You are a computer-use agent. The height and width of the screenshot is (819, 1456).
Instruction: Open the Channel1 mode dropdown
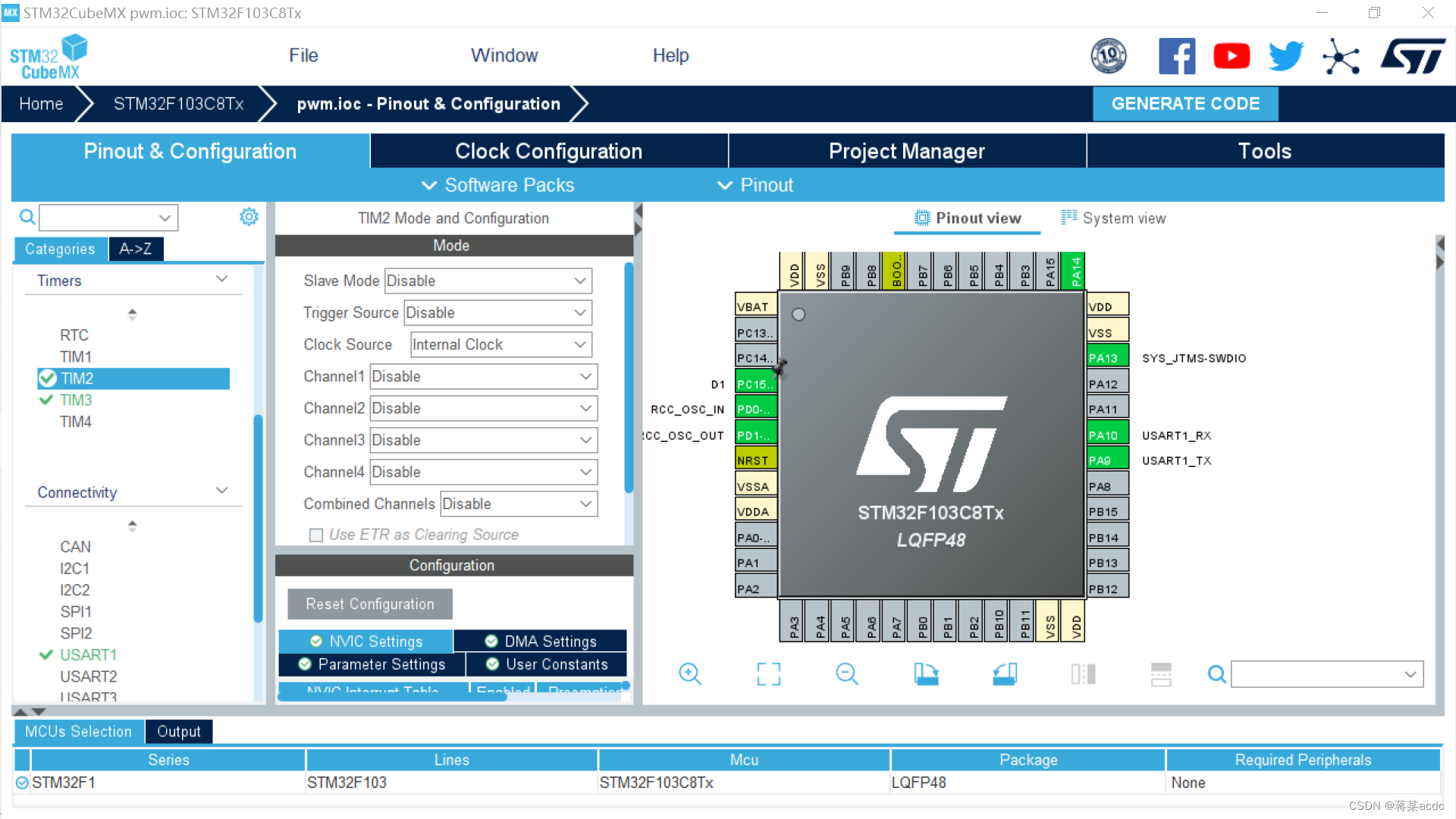pos(482,376)
